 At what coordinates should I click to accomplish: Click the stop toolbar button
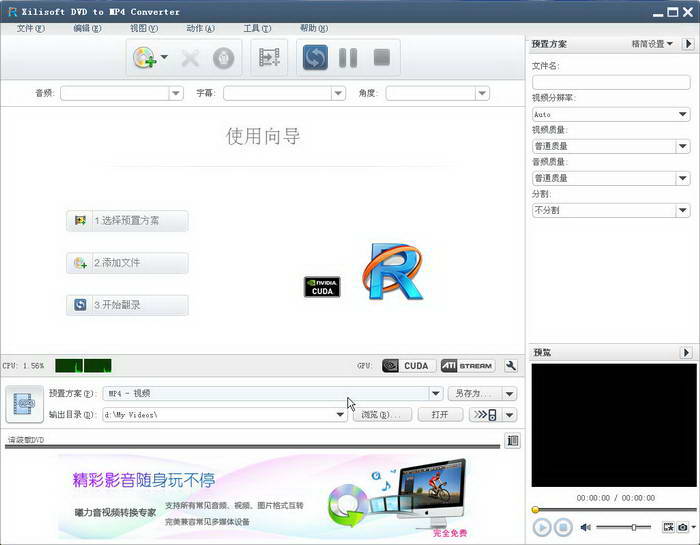pyautogui.click(x=382, y=57)
